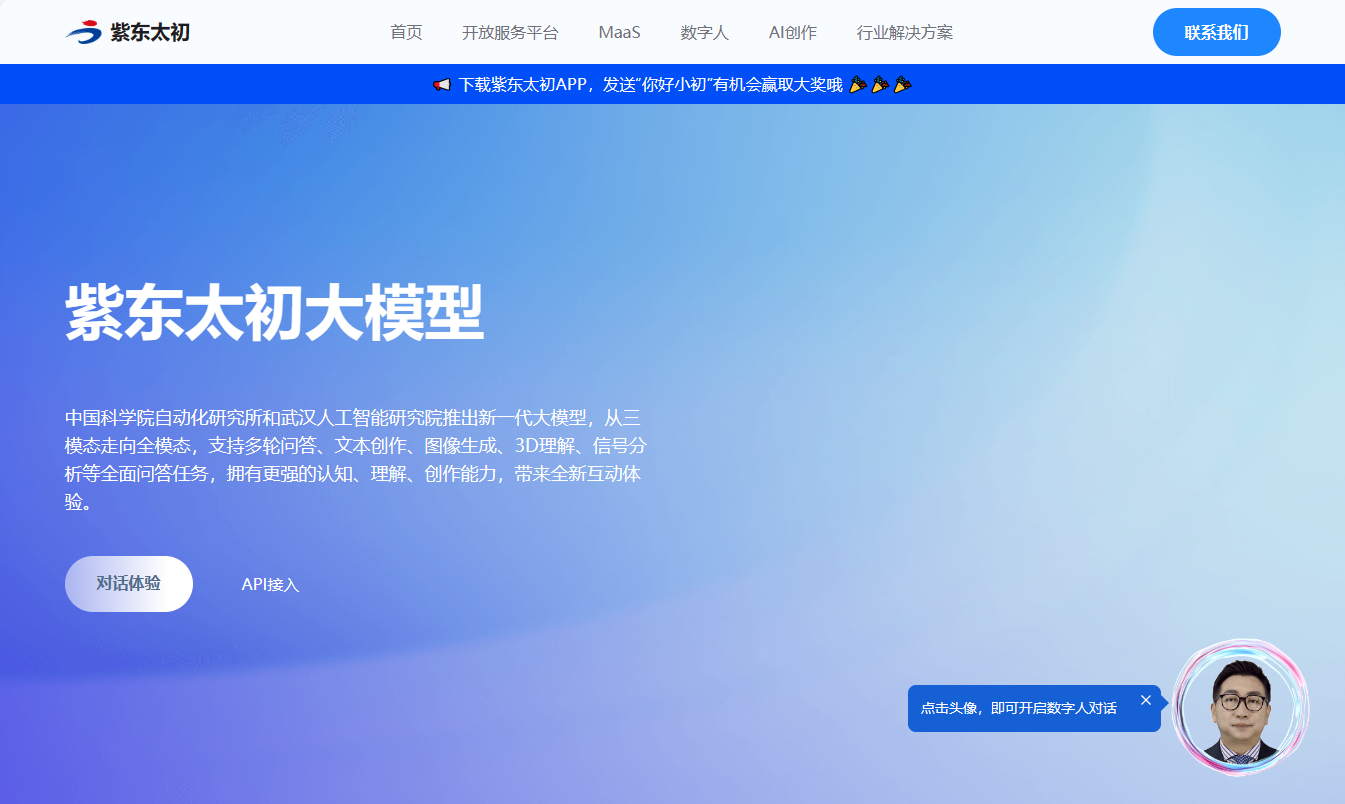Click the megaphone icon in the blue banner

click(442, 85)
